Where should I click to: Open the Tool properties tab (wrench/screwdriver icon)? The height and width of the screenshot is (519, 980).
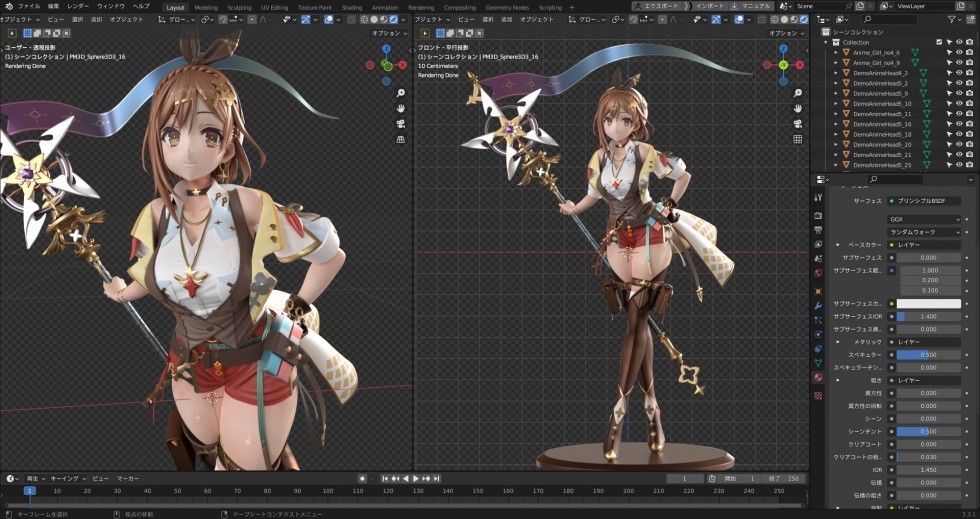click(819, 198)
